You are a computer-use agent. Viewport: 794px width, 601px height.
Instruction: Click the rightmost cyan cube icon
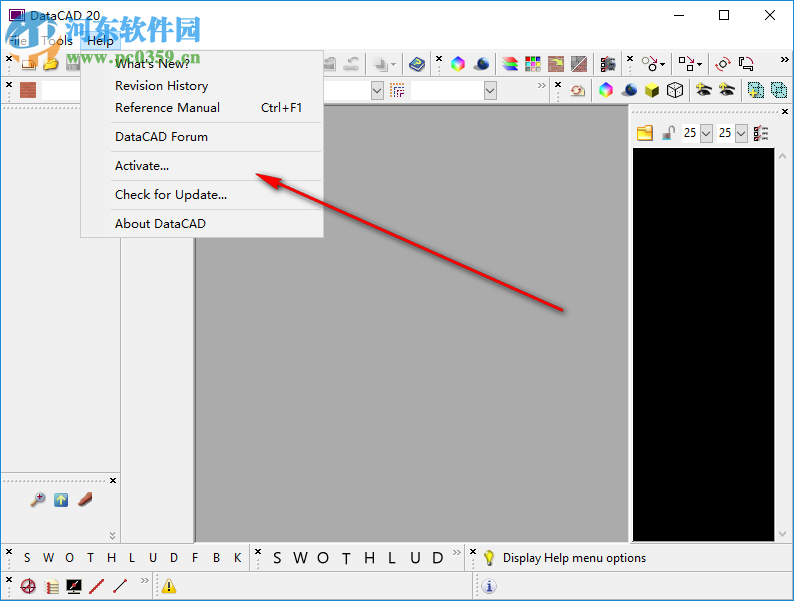pyautogui.click(x=778, y=91)
